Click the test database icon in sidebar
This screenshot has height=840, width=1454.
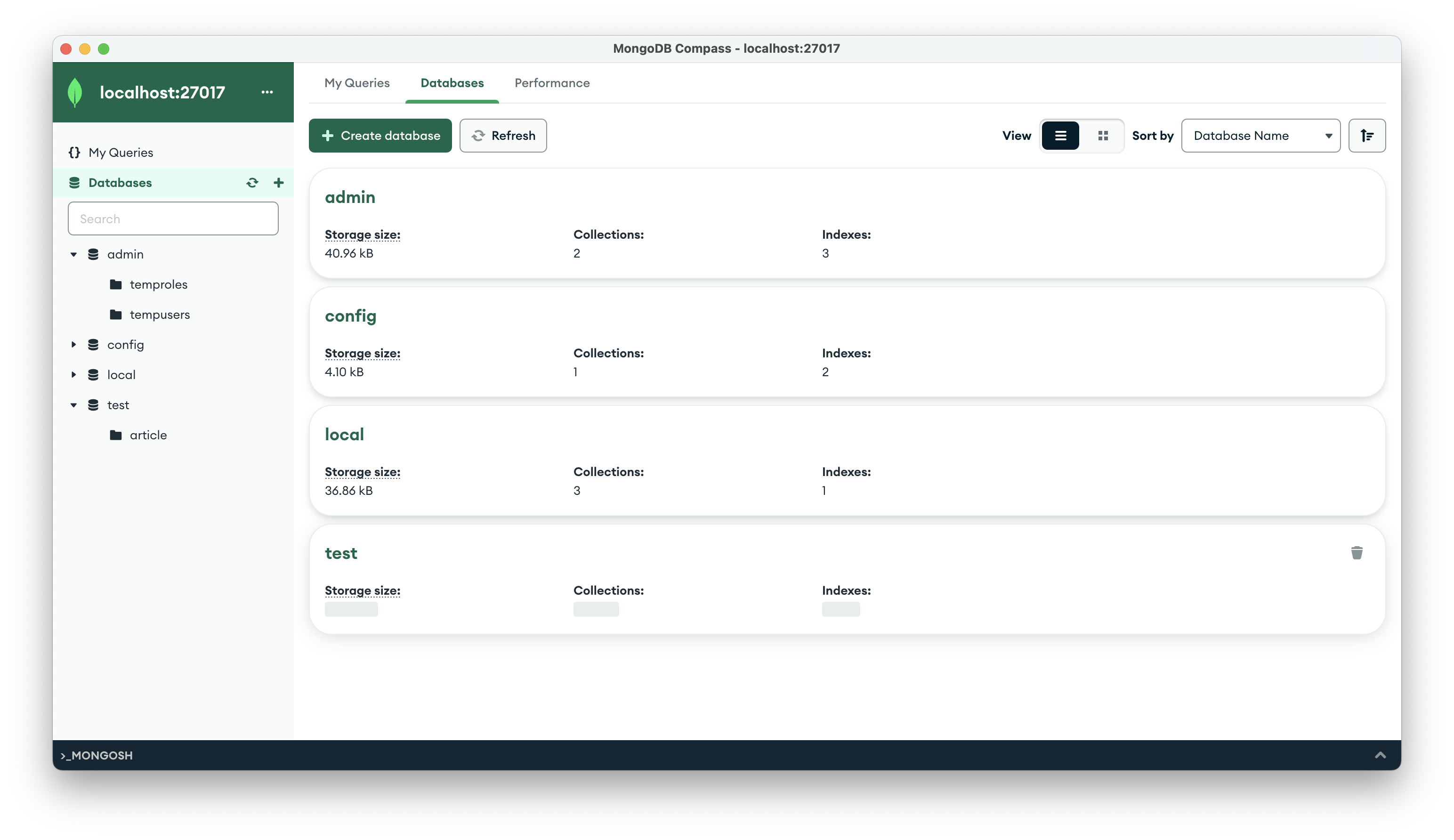(x=93, y=405)
